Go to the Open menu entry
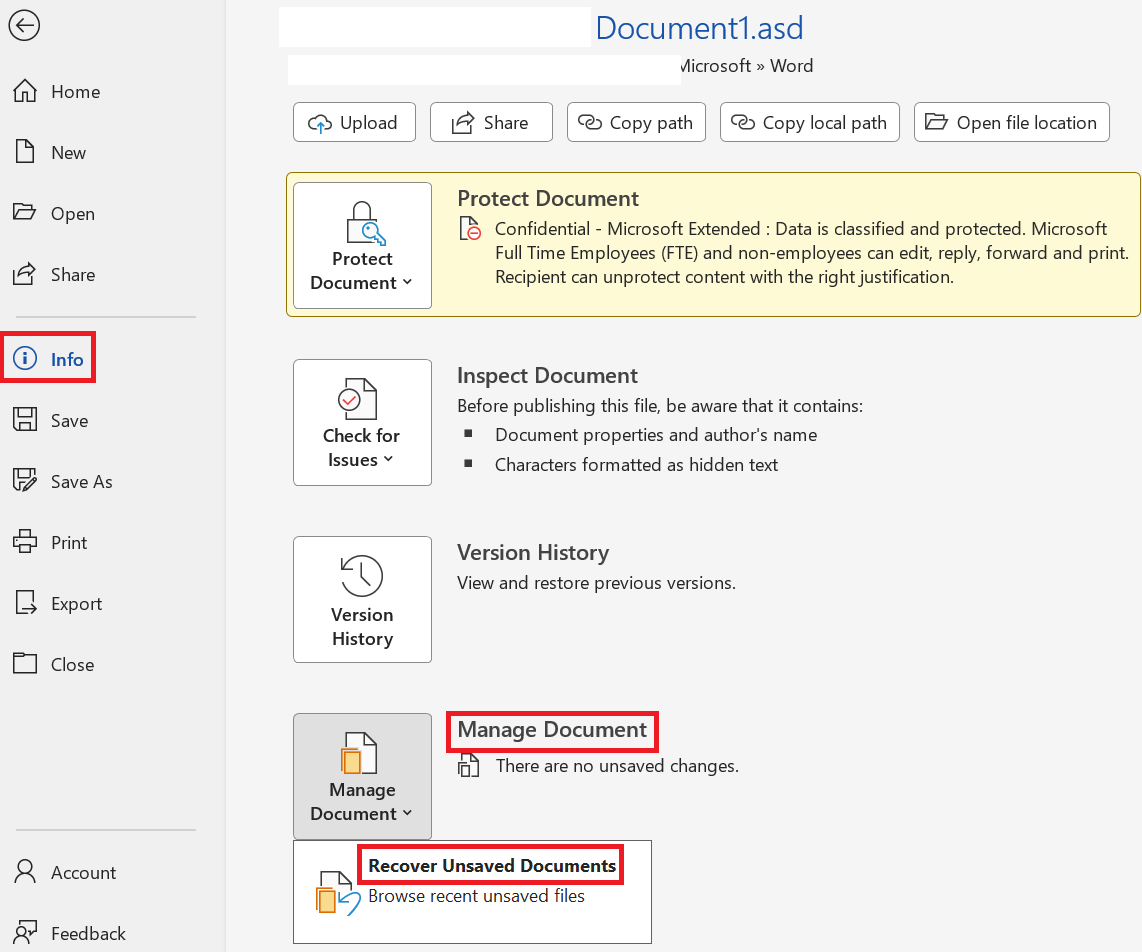Screen dimensions: 1142x952 point(73,214)
